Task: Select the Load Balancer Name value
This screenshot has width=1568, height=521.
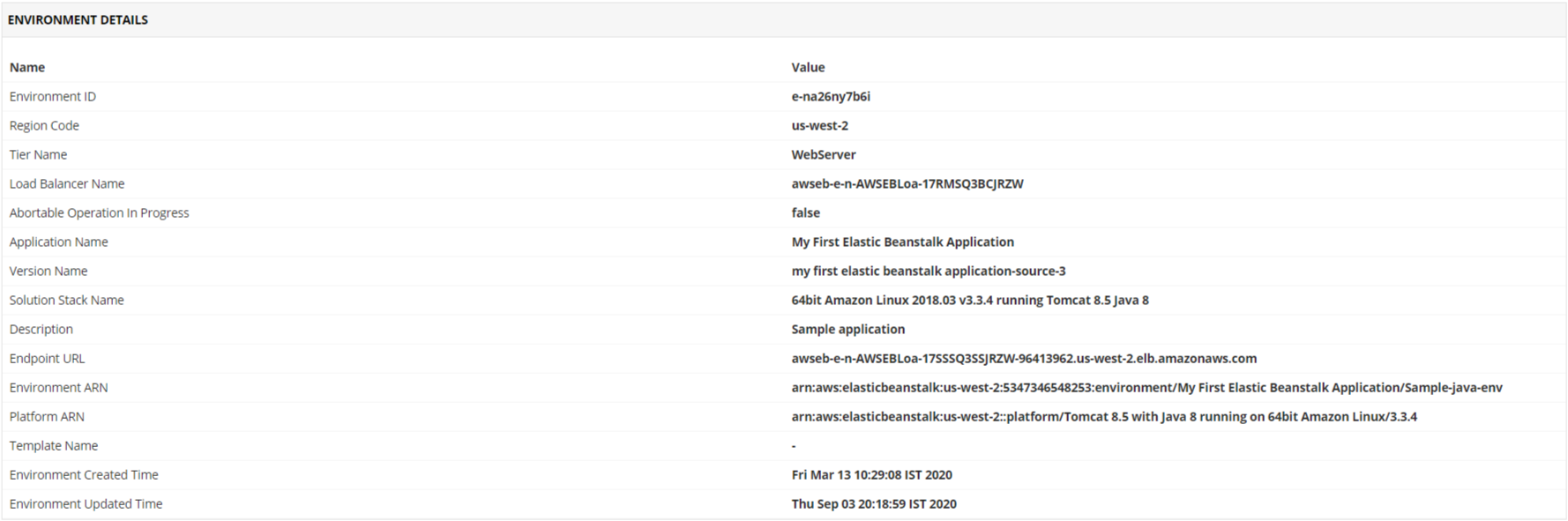Action: pos(907,183)
